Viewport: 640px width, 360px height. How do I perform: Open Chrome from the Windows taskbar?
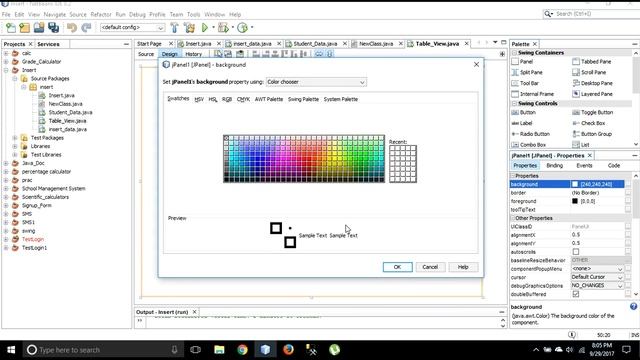(x=242, y=350)
